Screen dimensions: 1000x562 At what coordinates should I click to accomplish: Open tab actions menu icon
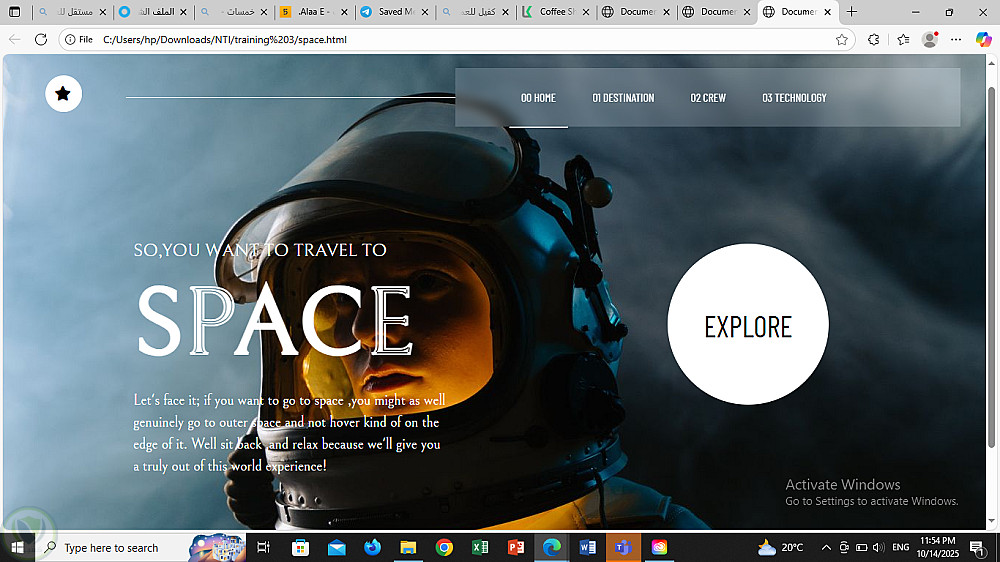15,12
